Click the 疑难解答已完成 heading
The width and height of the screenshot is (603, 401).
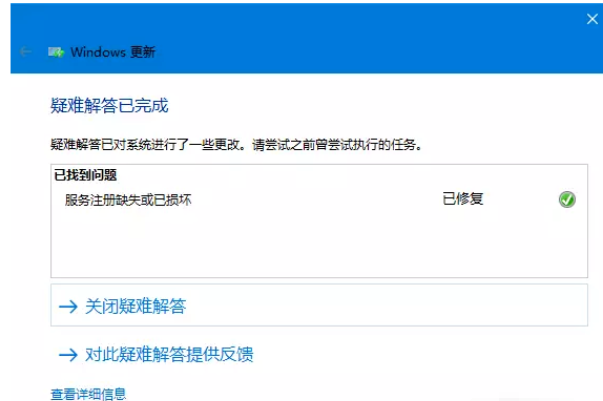pos(110,105)
